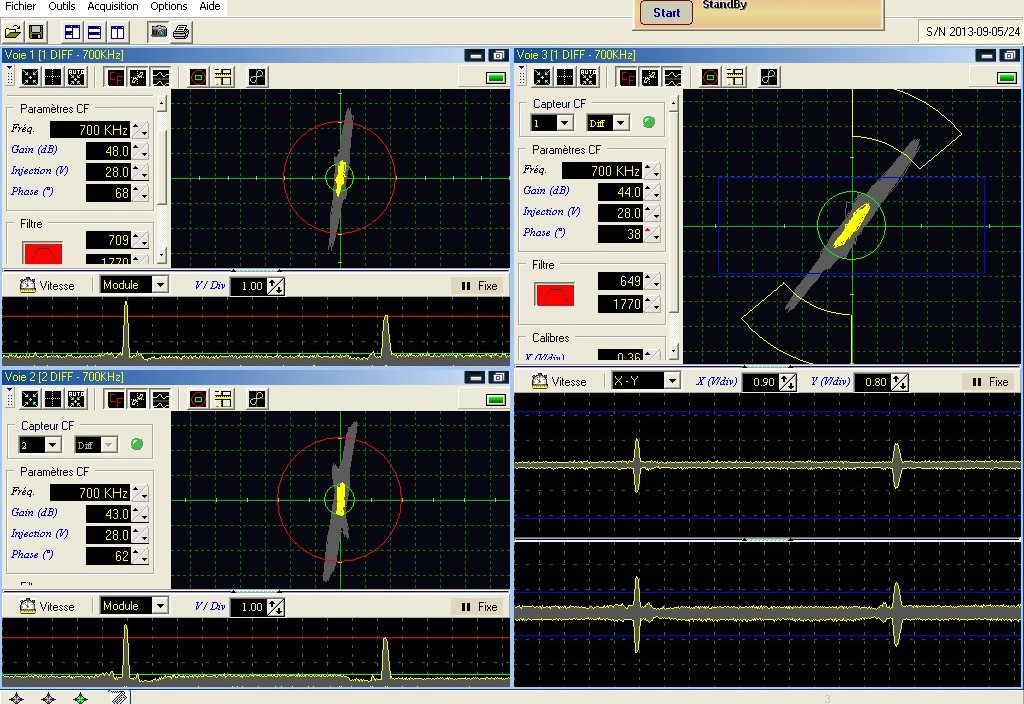Open the Capteur CF sensor number dropdown in Voie 2
The width and height of the screenshot is (1024, 704).
click(51, 445)
